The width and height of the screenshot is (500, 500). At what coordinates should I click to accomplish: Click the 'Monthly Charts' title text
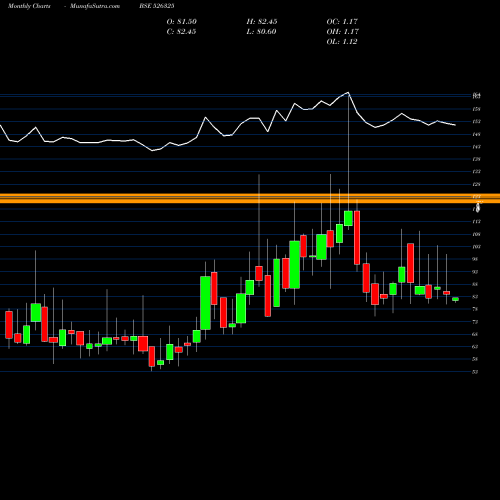point(29,6)
